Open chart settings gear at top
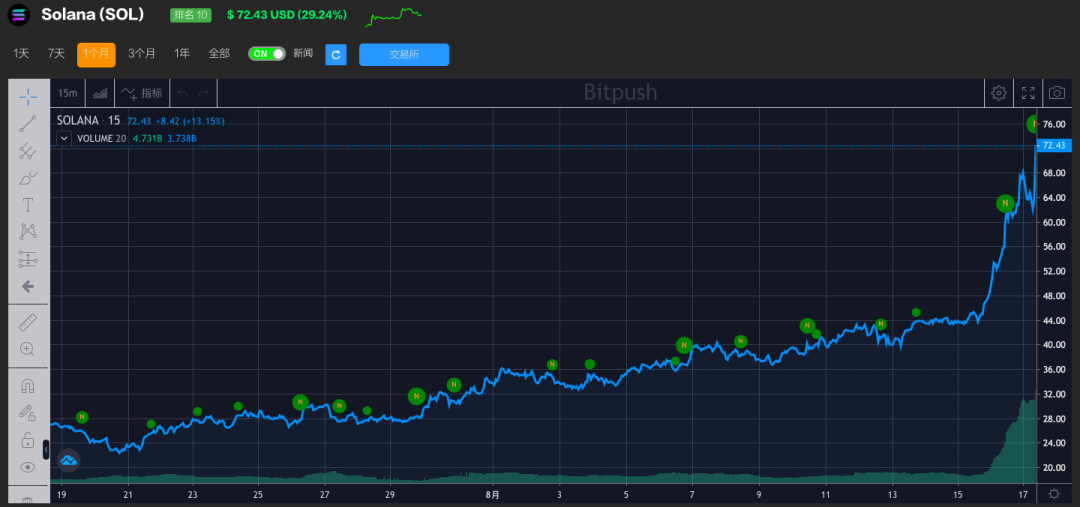Image resolution: width=1080 pixels, height=507 pixels. click(998, 93)
